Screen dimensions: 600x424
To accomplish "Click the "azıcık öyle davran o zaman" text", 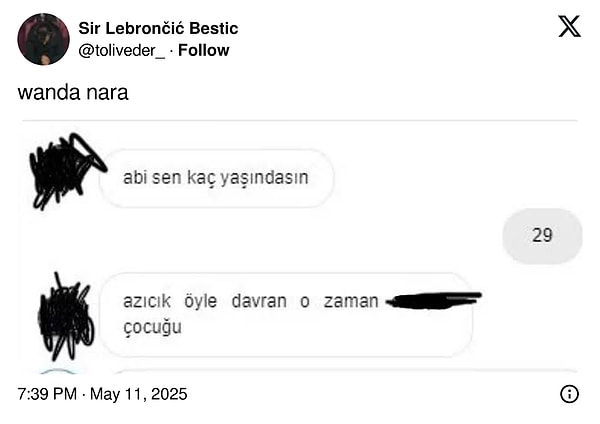I will [250, 301].
